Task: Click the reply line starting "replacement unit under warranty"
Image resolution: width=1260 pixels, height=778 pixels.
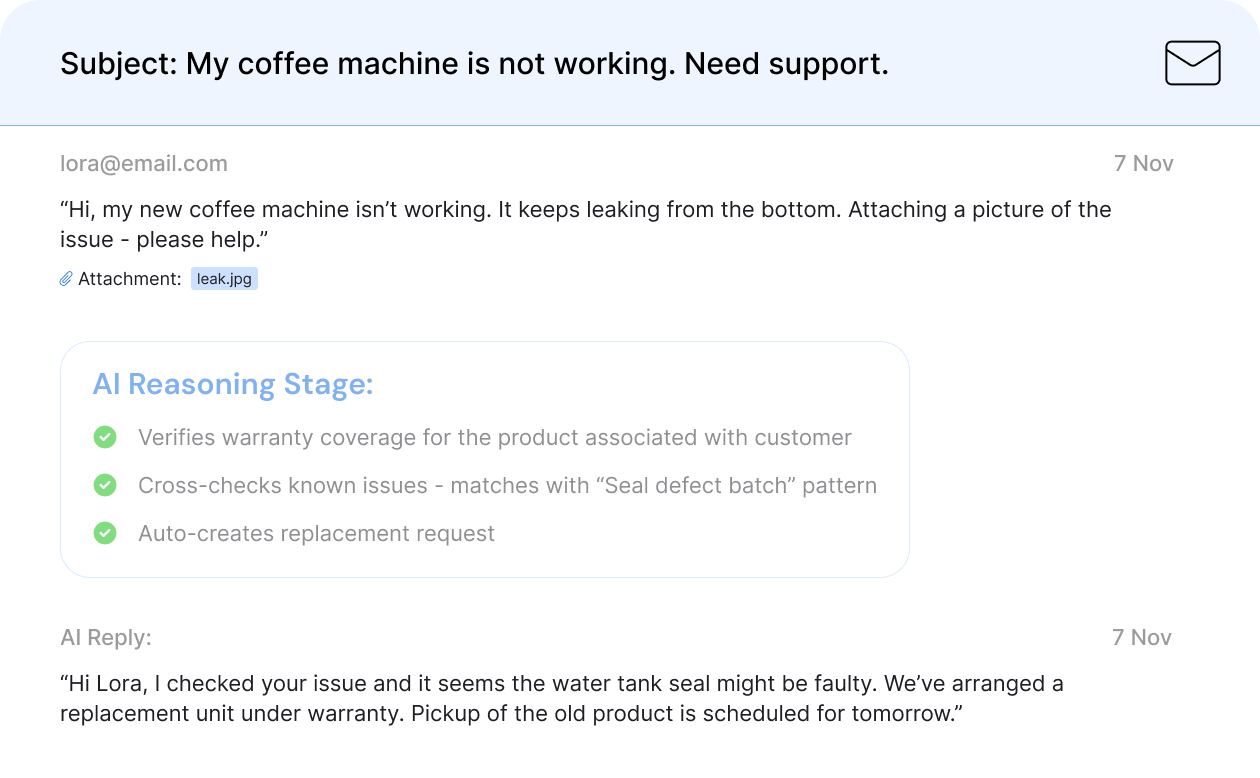Action: (510, 714)
